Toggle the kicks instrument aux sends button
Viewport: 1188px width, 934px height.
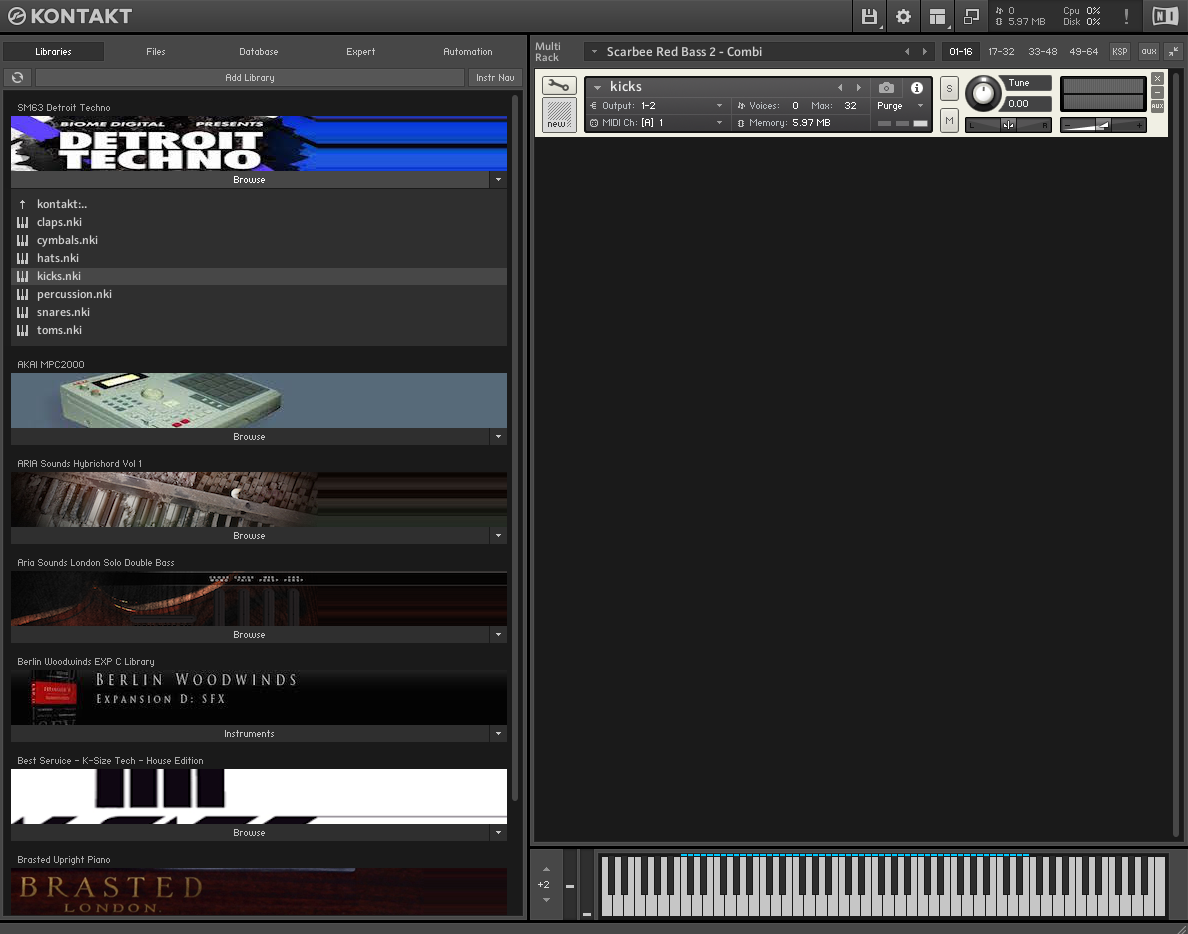[x=1157, y=106]
